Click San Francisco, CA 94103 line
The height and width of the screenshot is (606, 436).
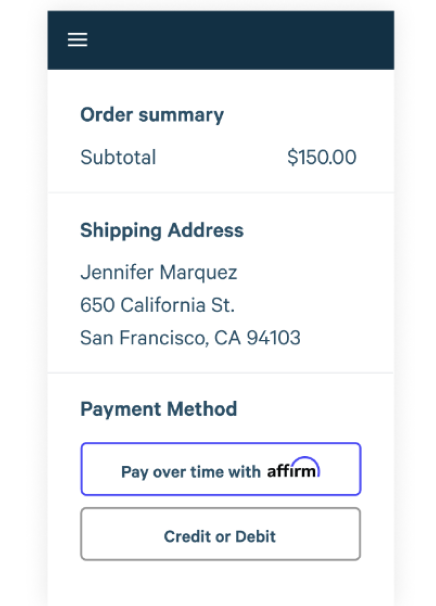click(x=190, y=338)
